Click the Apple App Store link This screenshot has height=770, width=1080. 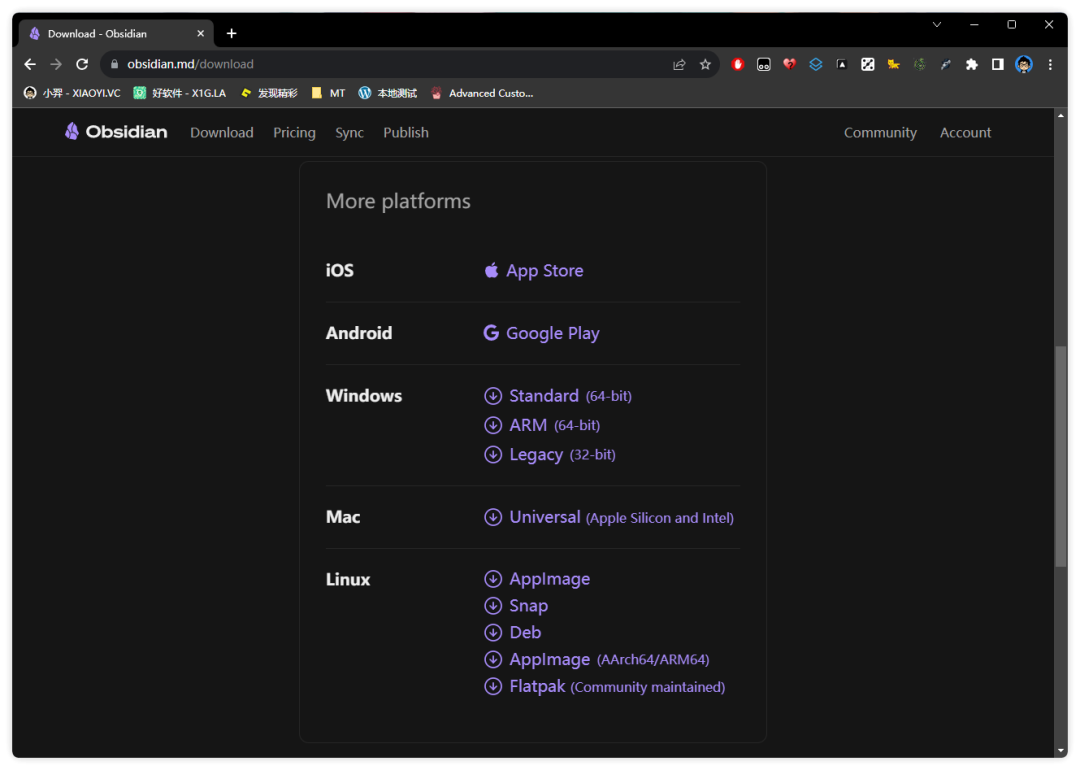point(543,271)
